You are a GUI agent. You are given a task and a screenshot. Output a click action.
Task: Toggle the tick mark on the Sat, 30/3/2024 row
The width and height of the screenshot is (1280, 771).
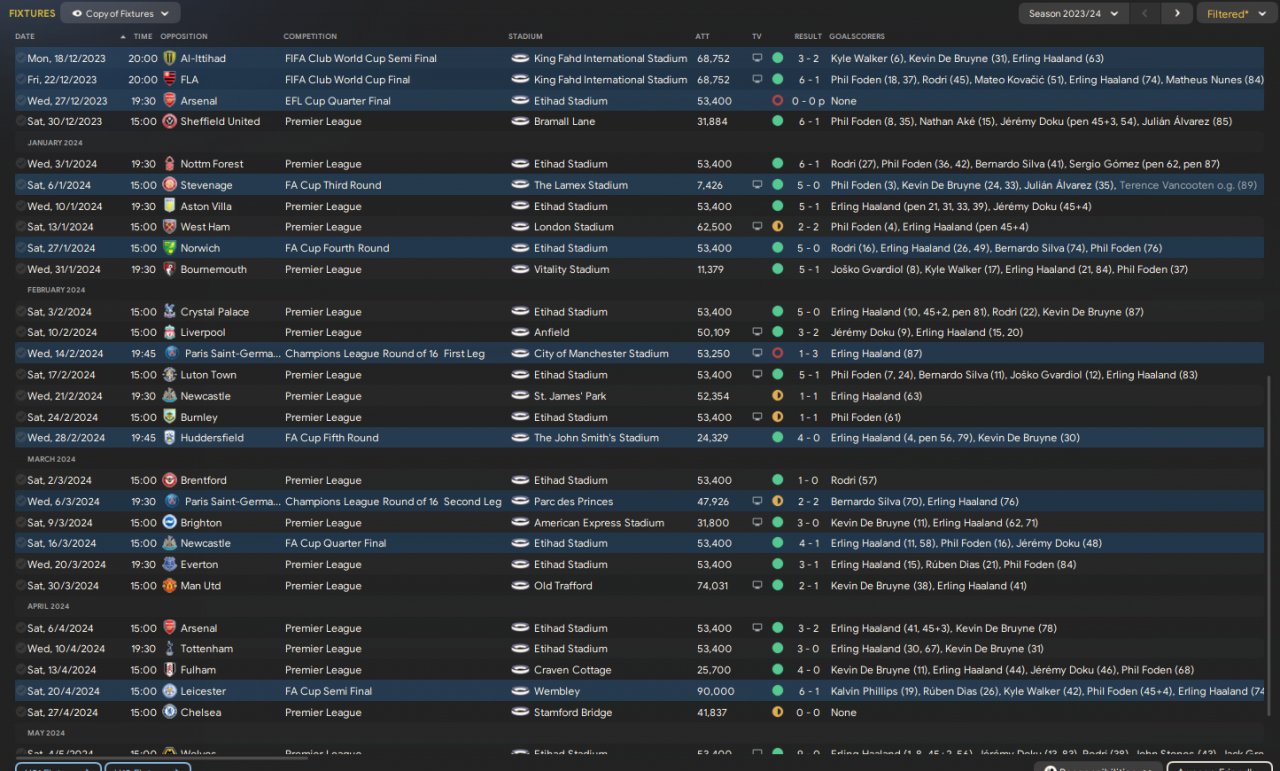(x=20, y=586)
